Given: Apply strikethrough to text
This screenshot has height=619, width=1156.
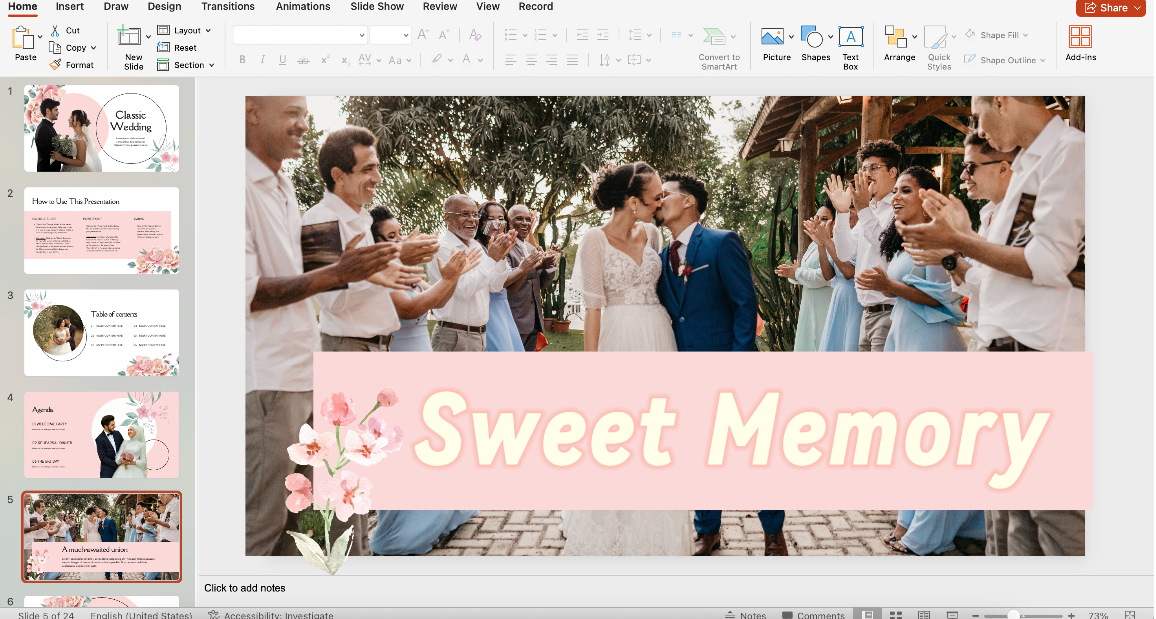Looking at the screenshot, I should [x=303, y=59].
